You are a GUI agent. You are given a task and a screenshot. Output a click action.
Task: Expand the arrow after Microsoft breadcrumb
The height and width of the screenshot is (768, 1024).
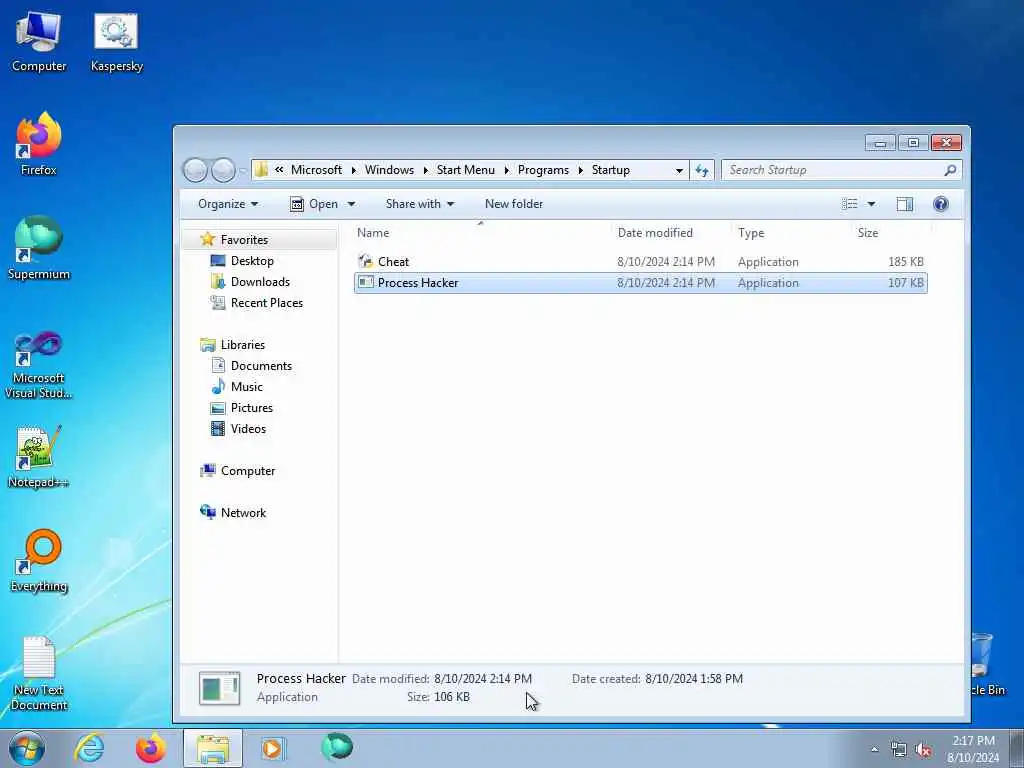(353, 170)
